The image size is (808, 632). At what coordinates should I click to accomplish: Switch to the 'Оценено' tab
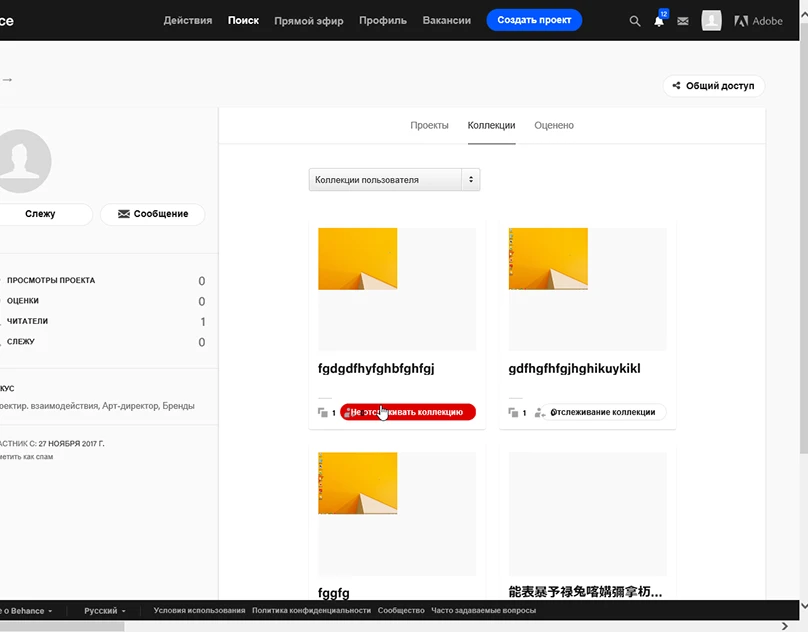554,126
